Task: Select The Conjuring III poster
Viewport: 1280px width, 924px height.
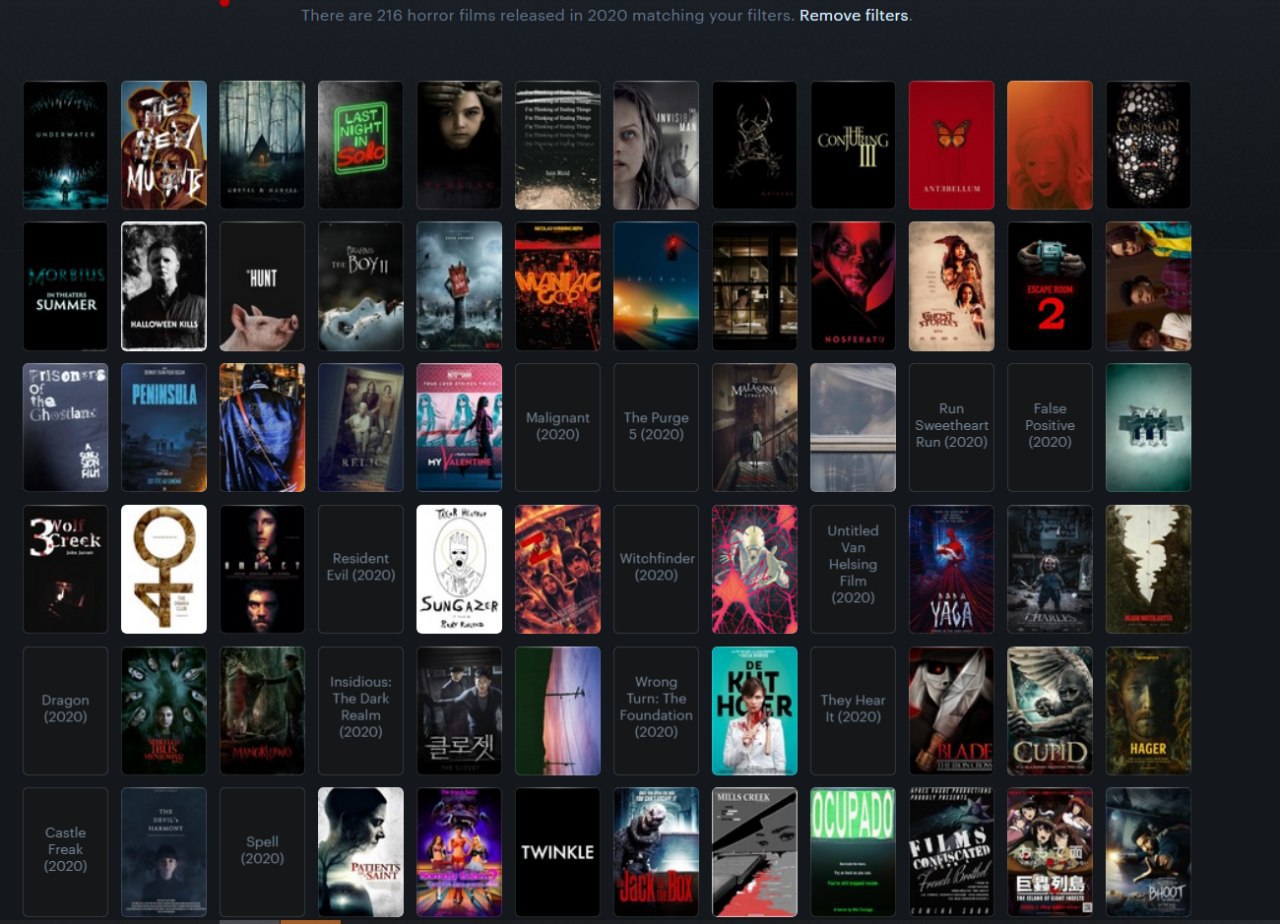Action: (x=853, y=145)
